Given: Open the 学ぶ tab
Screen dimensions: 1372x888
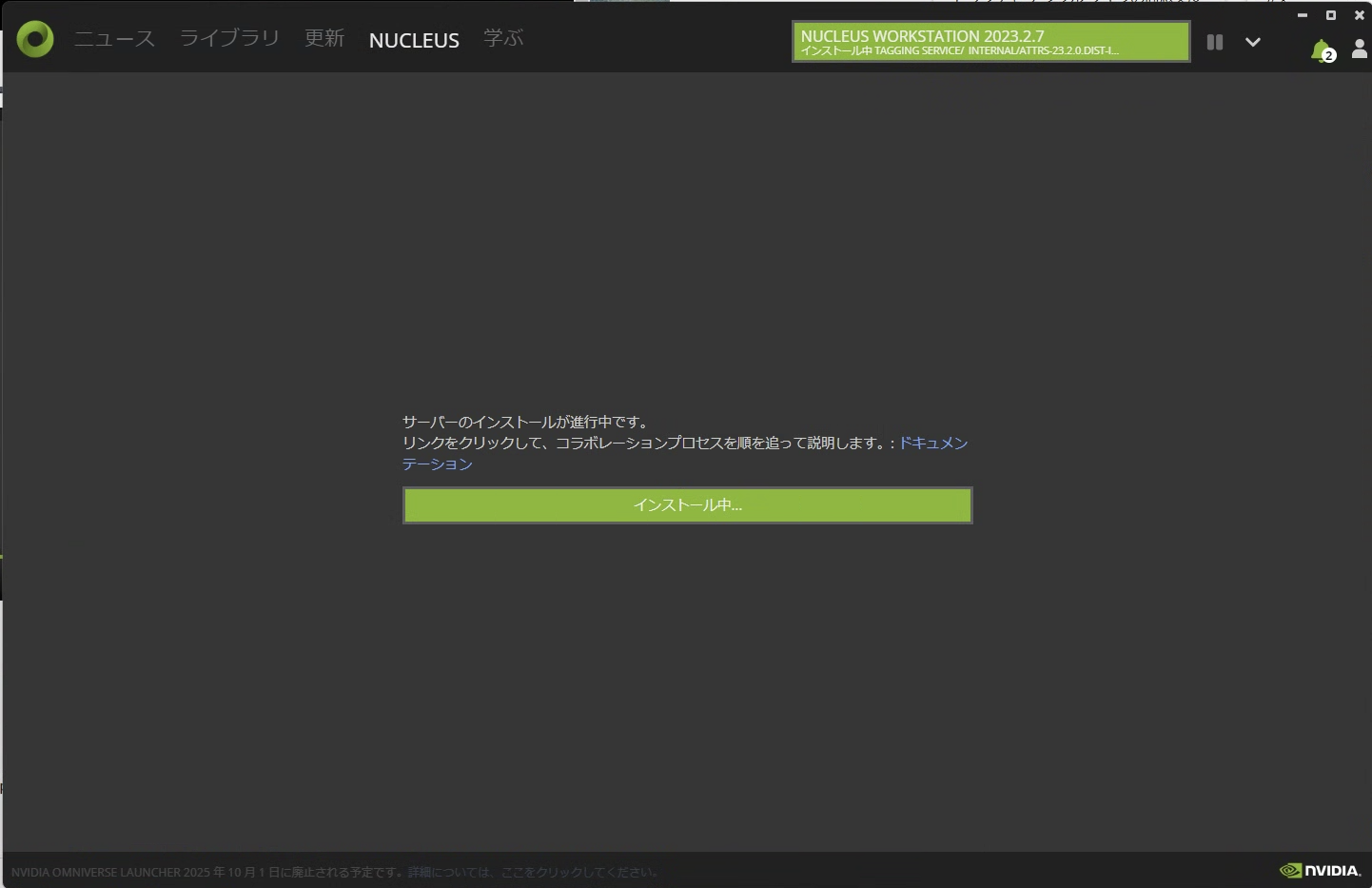Looking at the screenshot, I should 503,39.
